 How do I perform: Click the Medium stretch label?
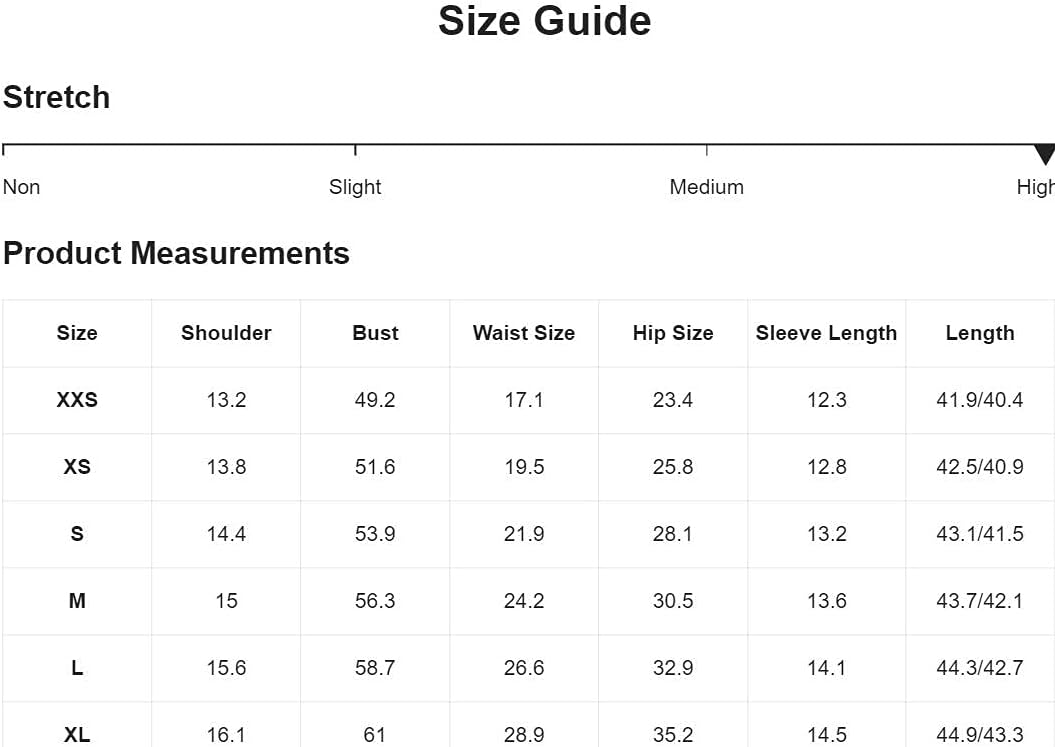[x=706, y=186]
